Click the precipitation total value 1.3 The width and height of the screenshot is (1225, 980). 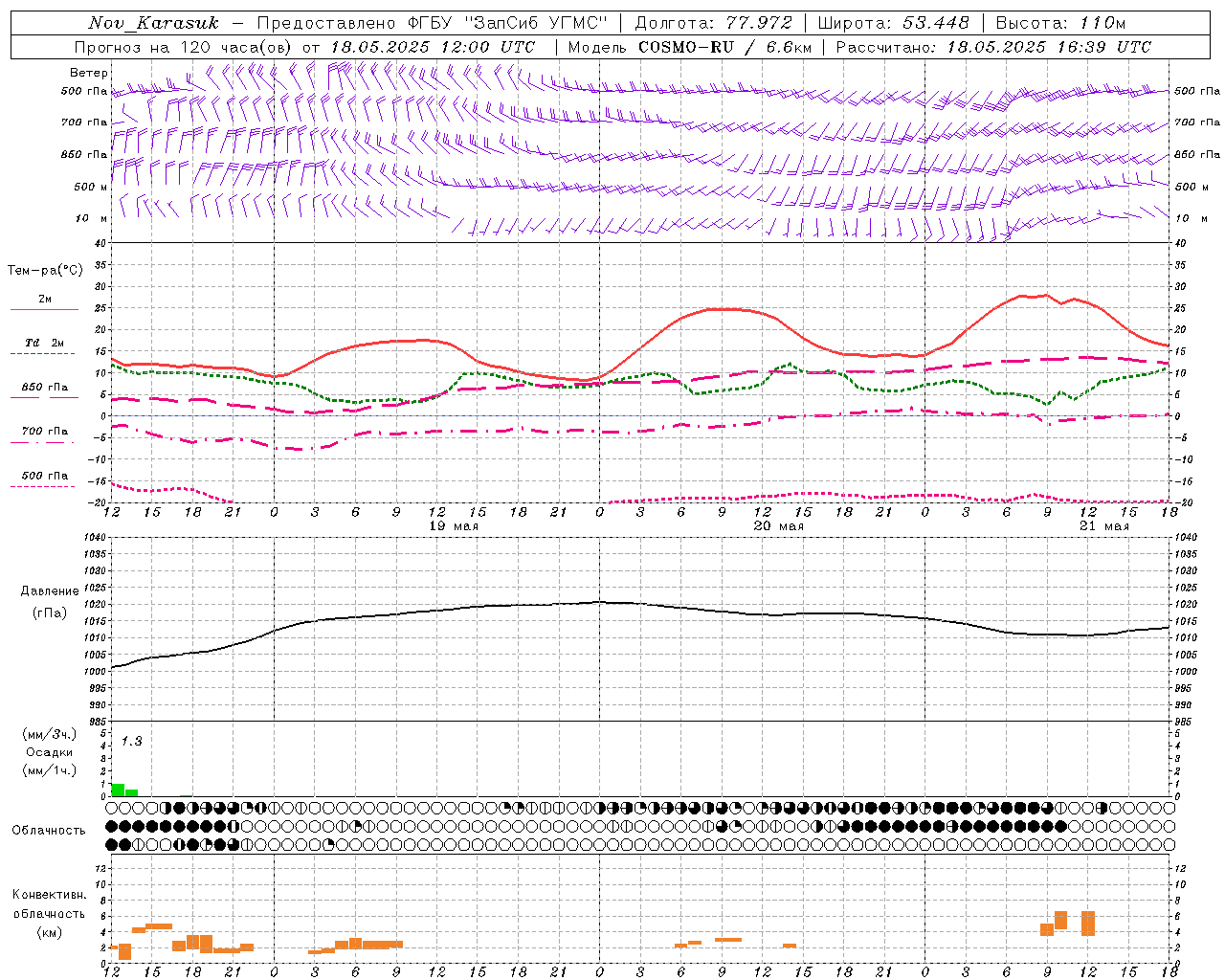pyautogui.click(x=131, y=741)
